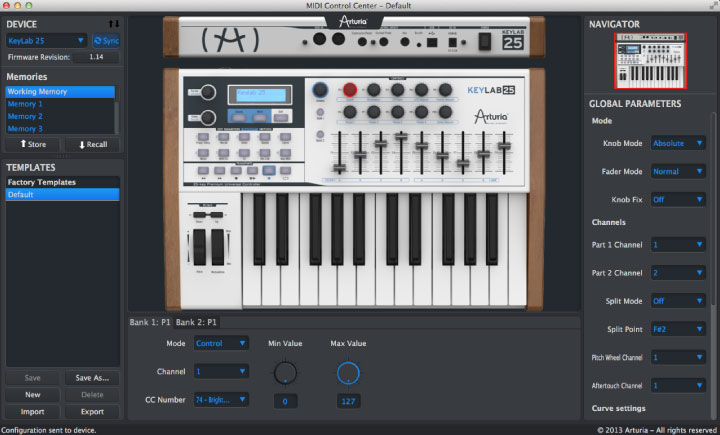The height and width of the screenshot is (435, 720).
Task: Click the Max Value knob
Action: (348, 373)
